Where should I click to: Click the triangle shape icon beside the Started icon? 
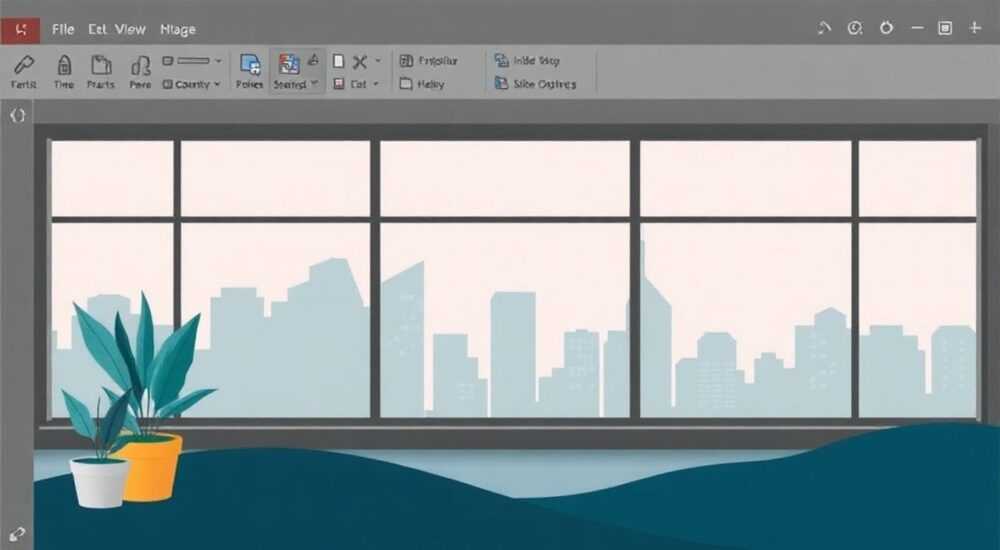tap(313, 60)
